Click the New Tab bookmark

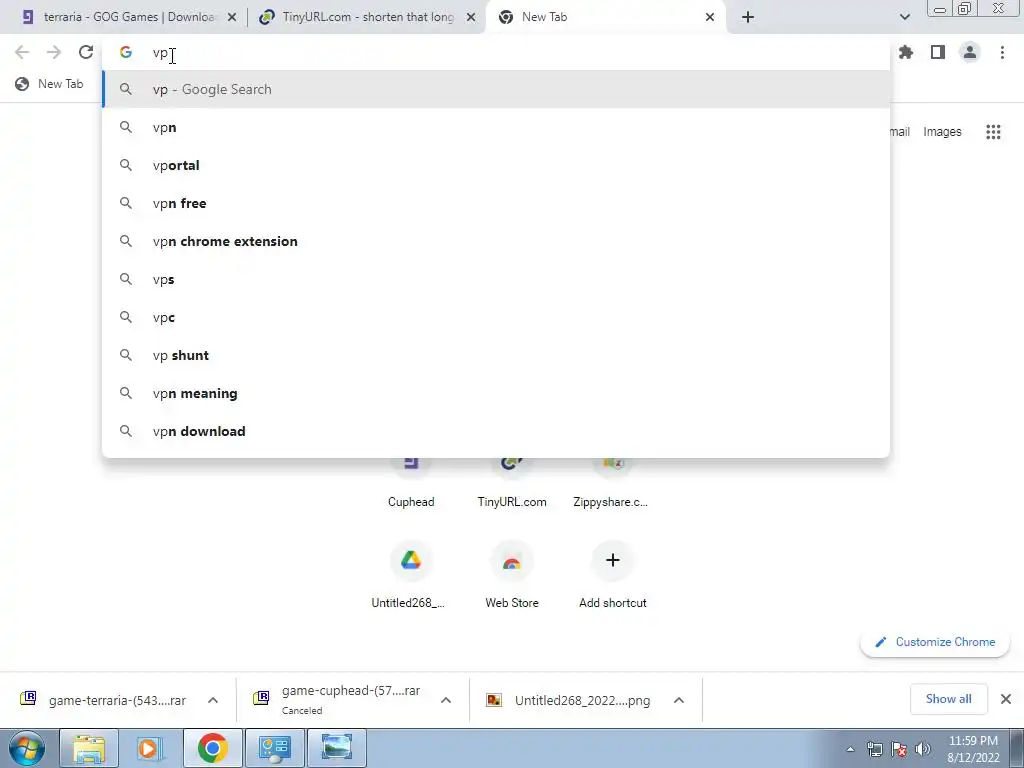click(x=50, y=84)
